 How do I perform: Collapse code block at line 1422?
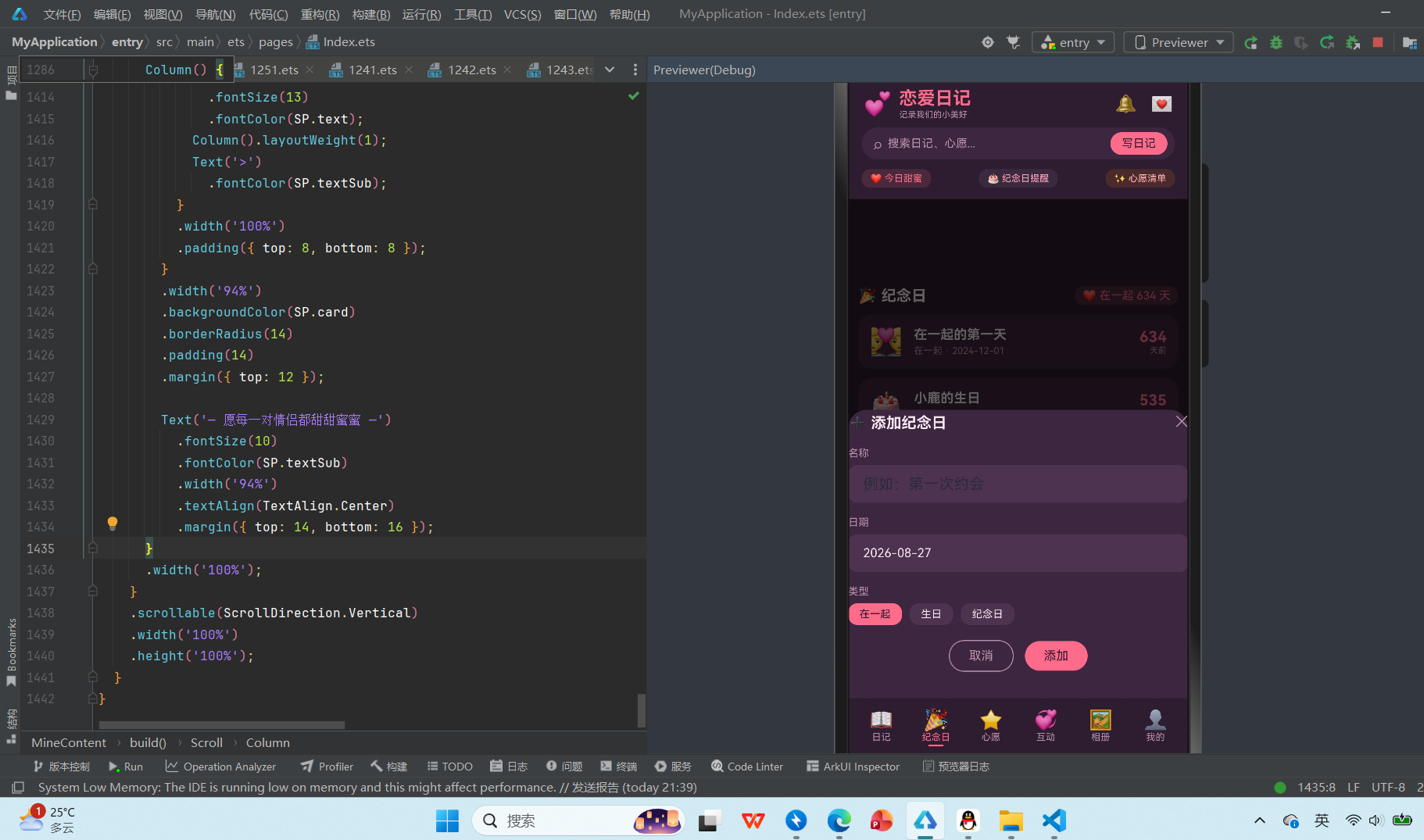[92, 269]
